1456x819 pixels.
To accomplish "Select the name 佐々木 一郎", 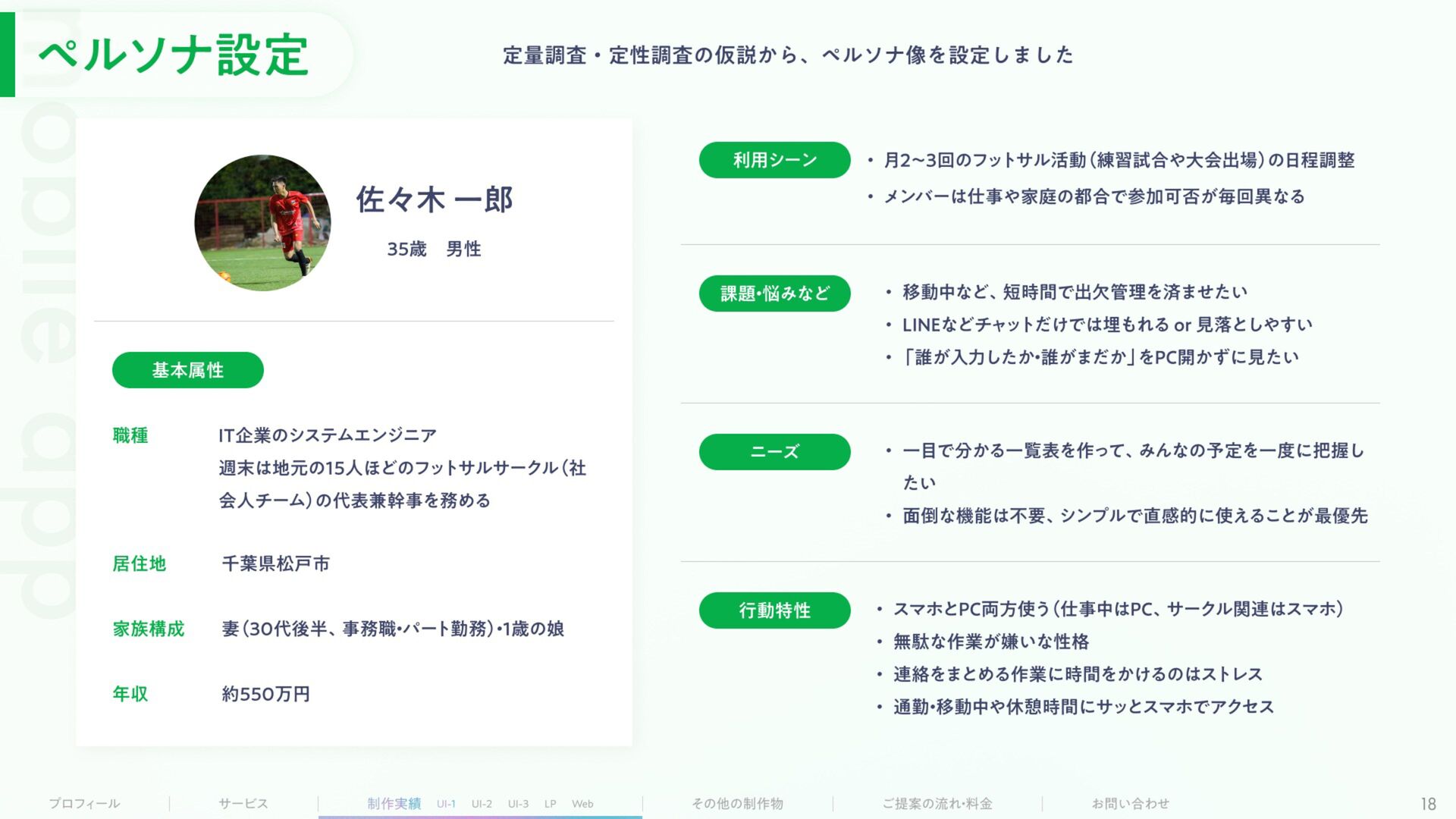I will point(435,199).
